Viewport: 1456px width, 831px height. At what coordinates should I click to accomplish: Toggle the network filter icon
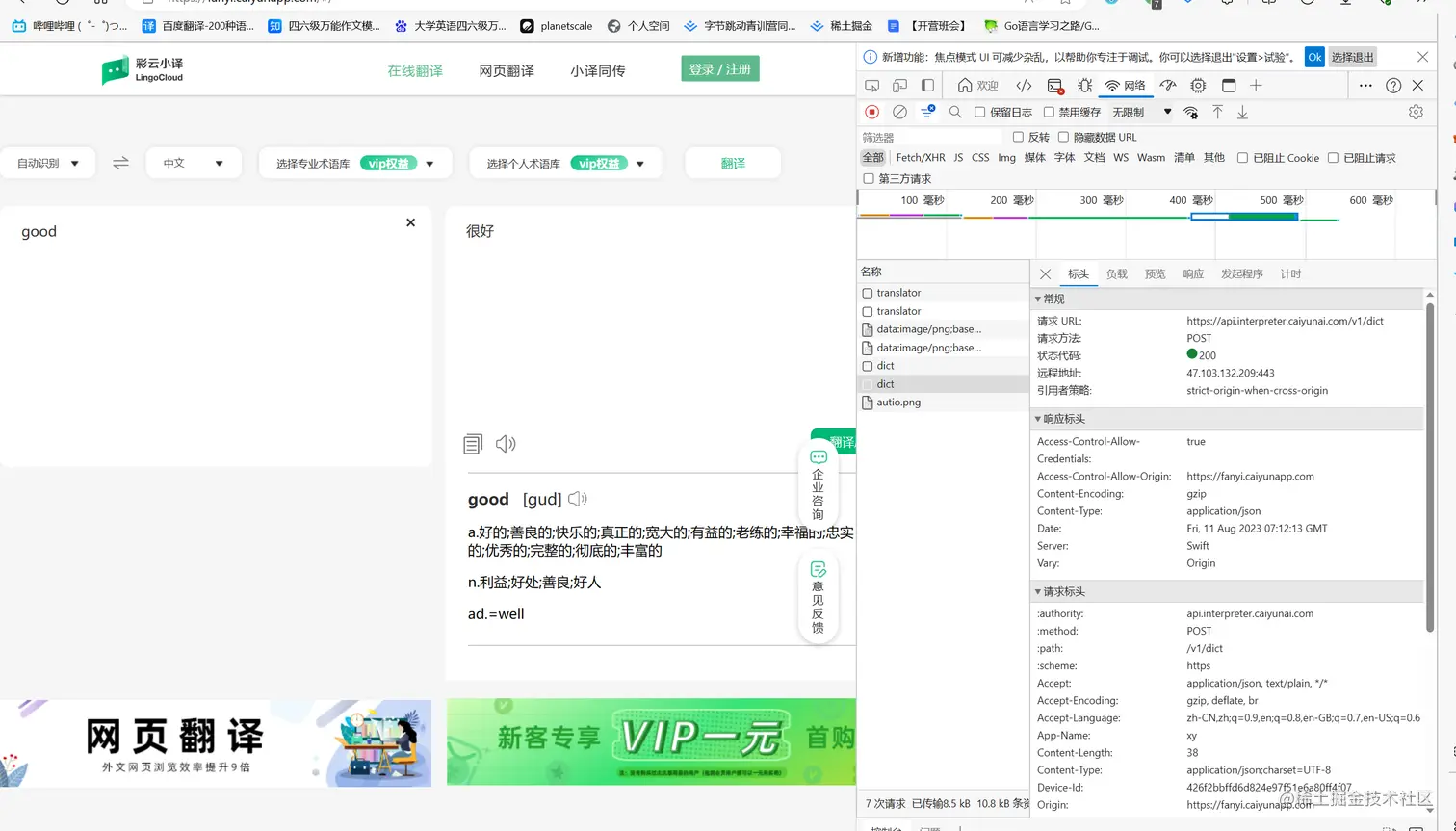(927, 112)
